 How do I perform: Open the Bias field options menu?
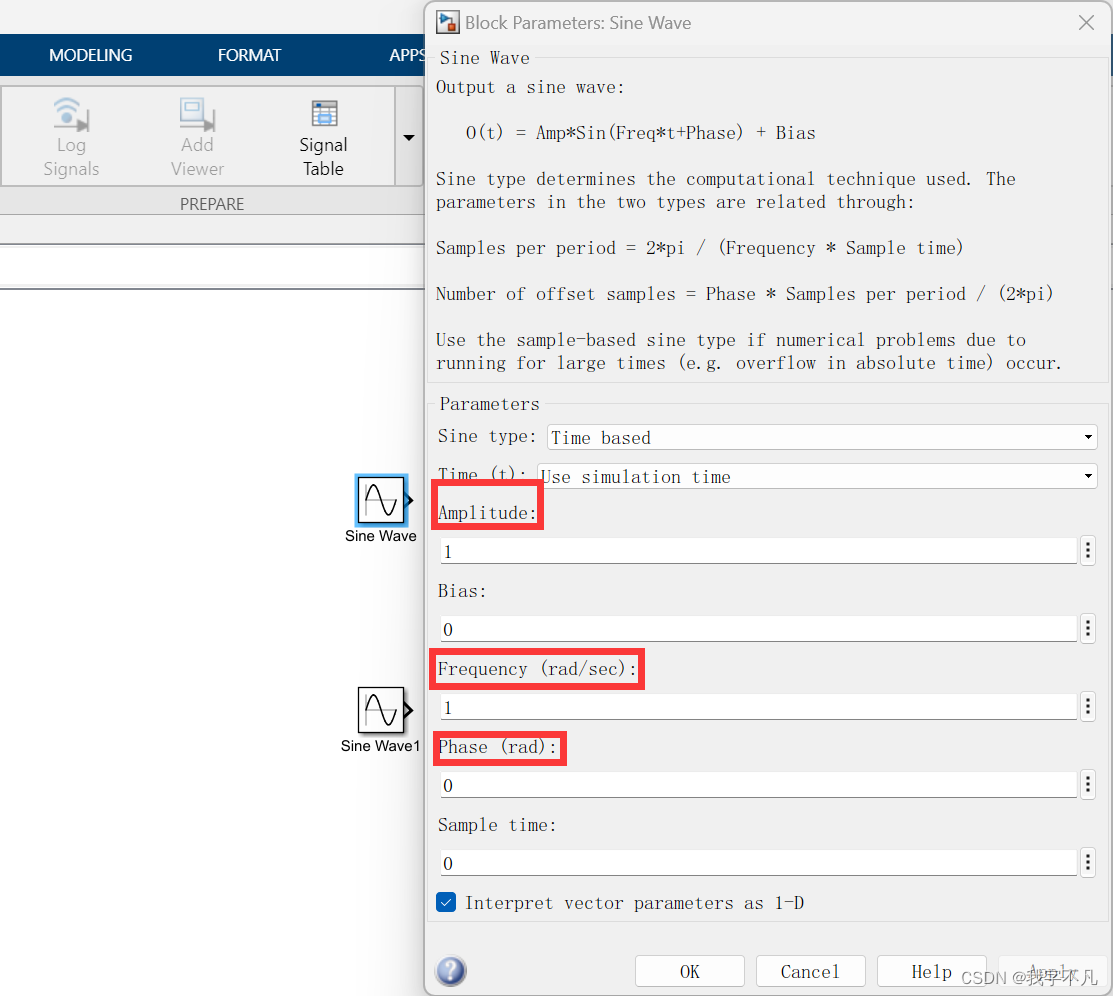(x=1087, y=629)
